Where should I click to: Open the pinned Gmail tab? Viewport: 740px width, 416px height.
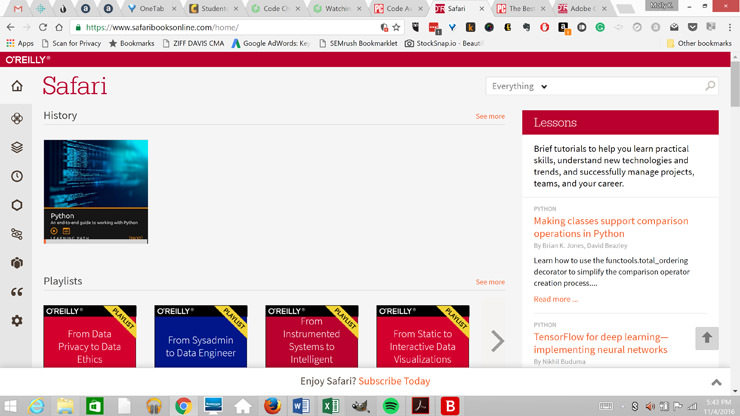[18, 8]
